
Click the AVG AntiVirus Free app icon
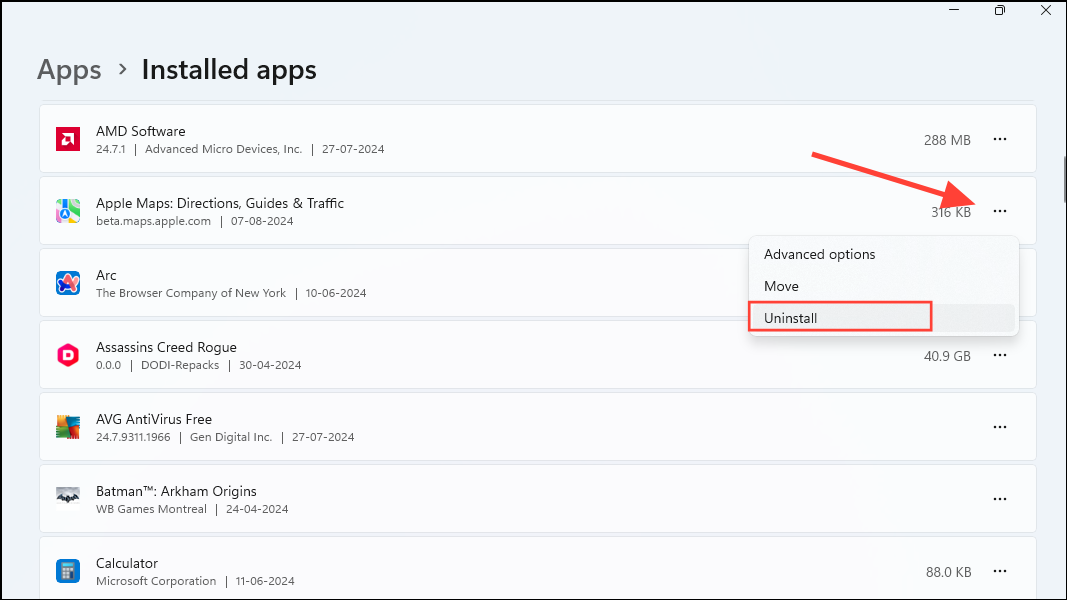point(68,427)
